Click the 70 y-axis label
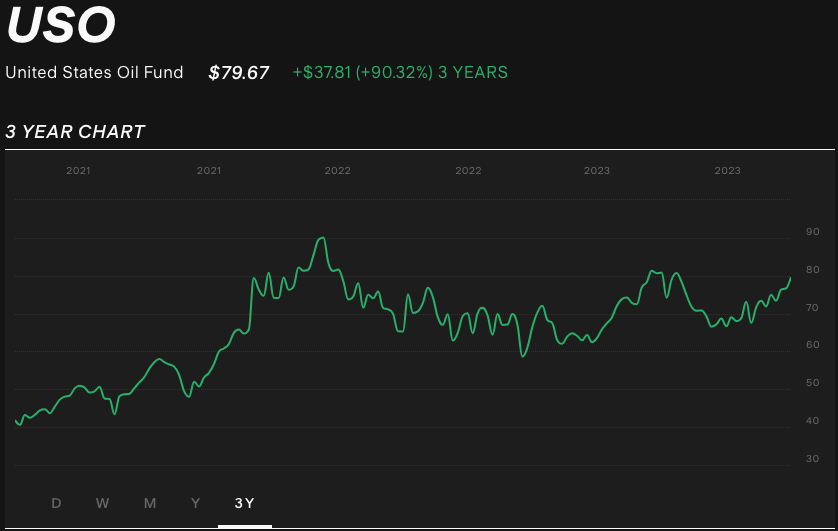The image size is (838, 531). [x=812, y=307]
